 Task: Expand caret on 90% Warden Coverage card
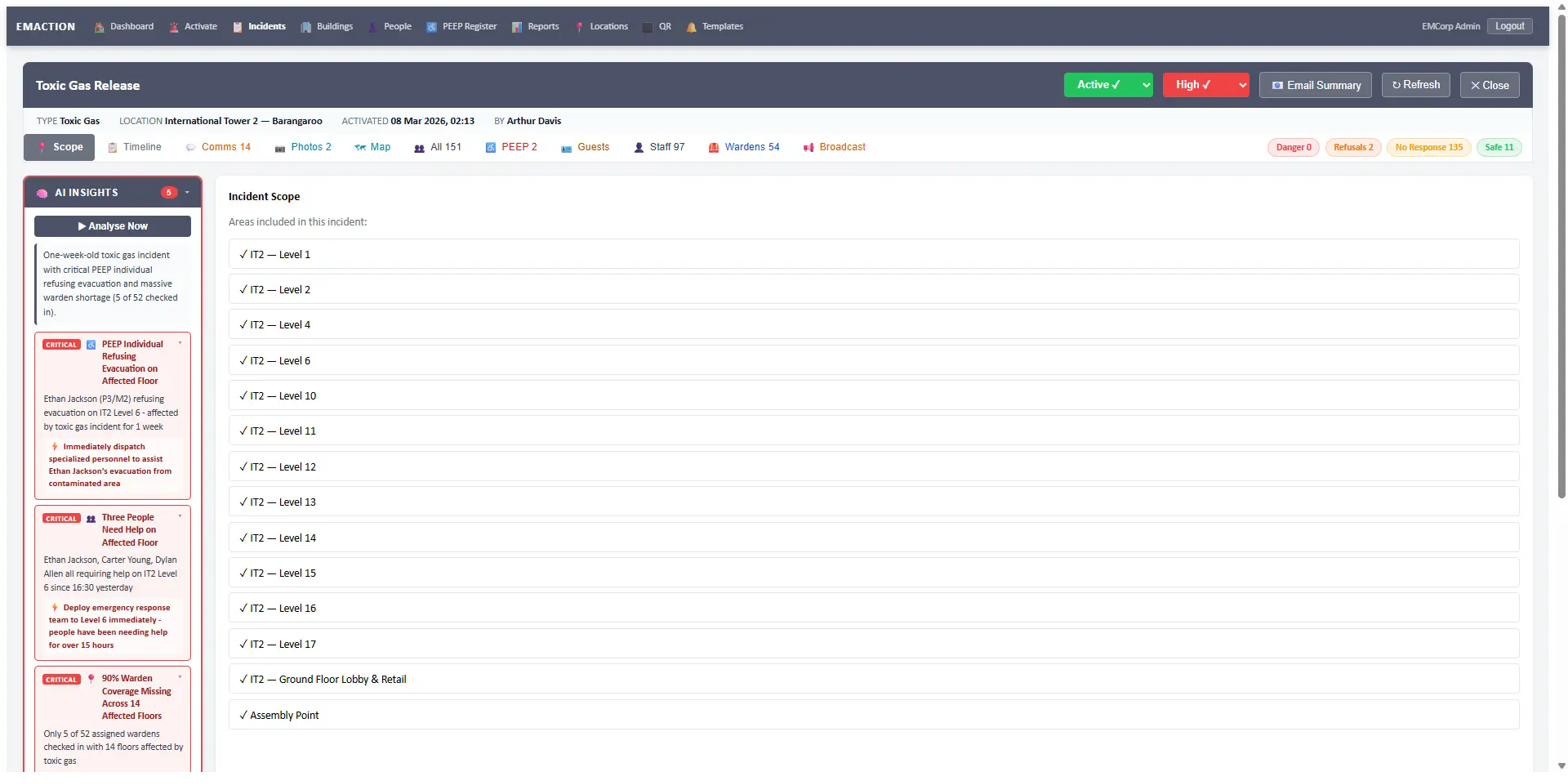coord(180,677)
